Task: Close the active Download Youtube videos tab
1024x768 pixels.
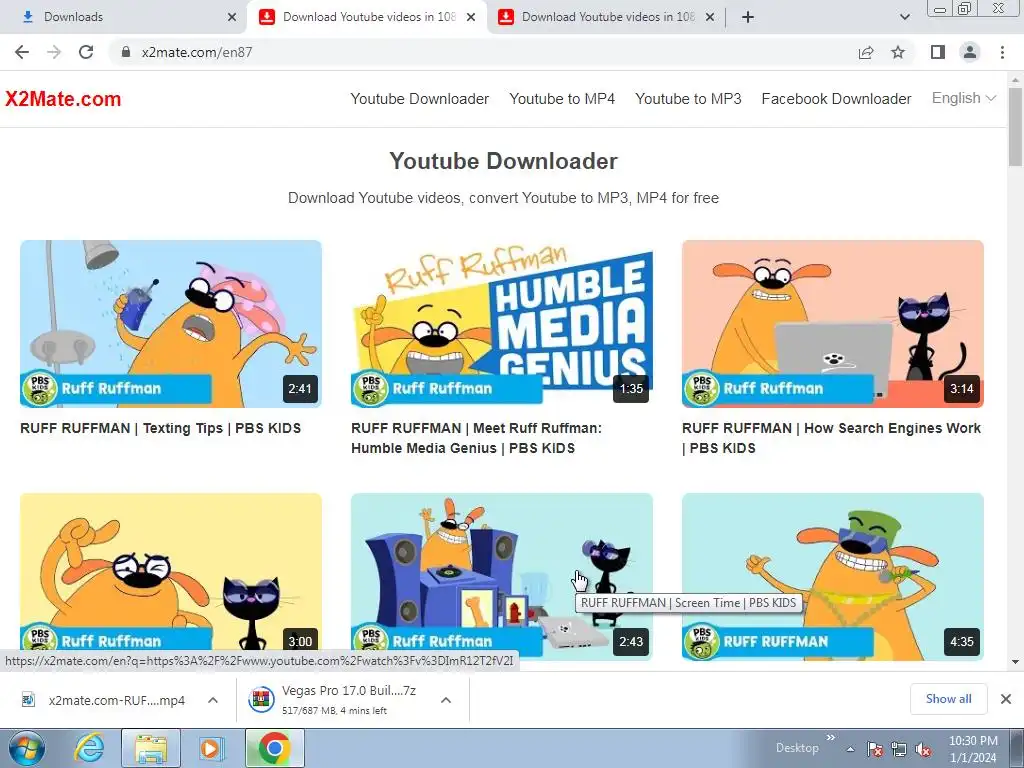Action: [x=471, y=17]
